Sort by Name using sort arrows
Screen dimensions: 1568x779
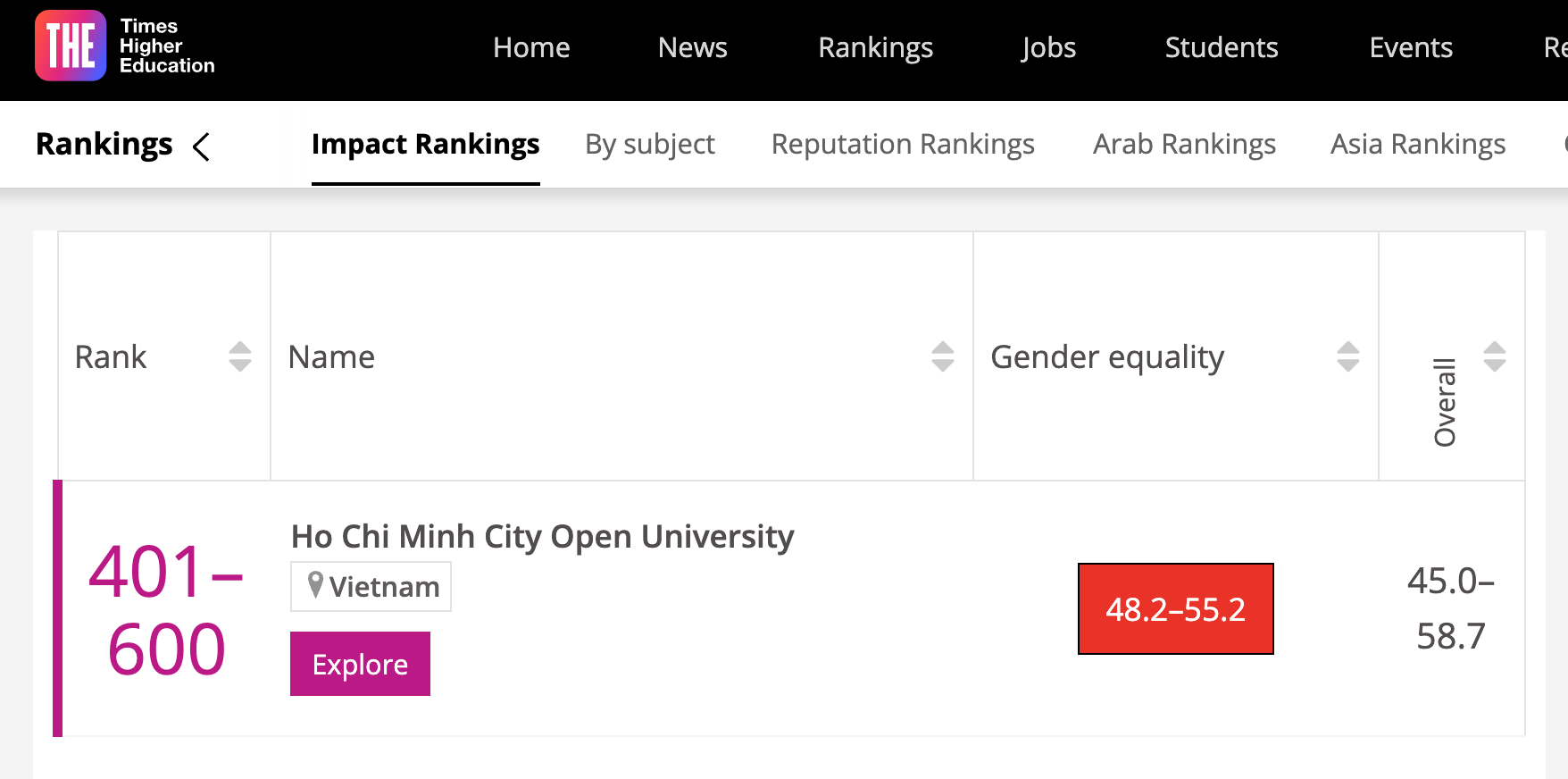pos(942,356)
